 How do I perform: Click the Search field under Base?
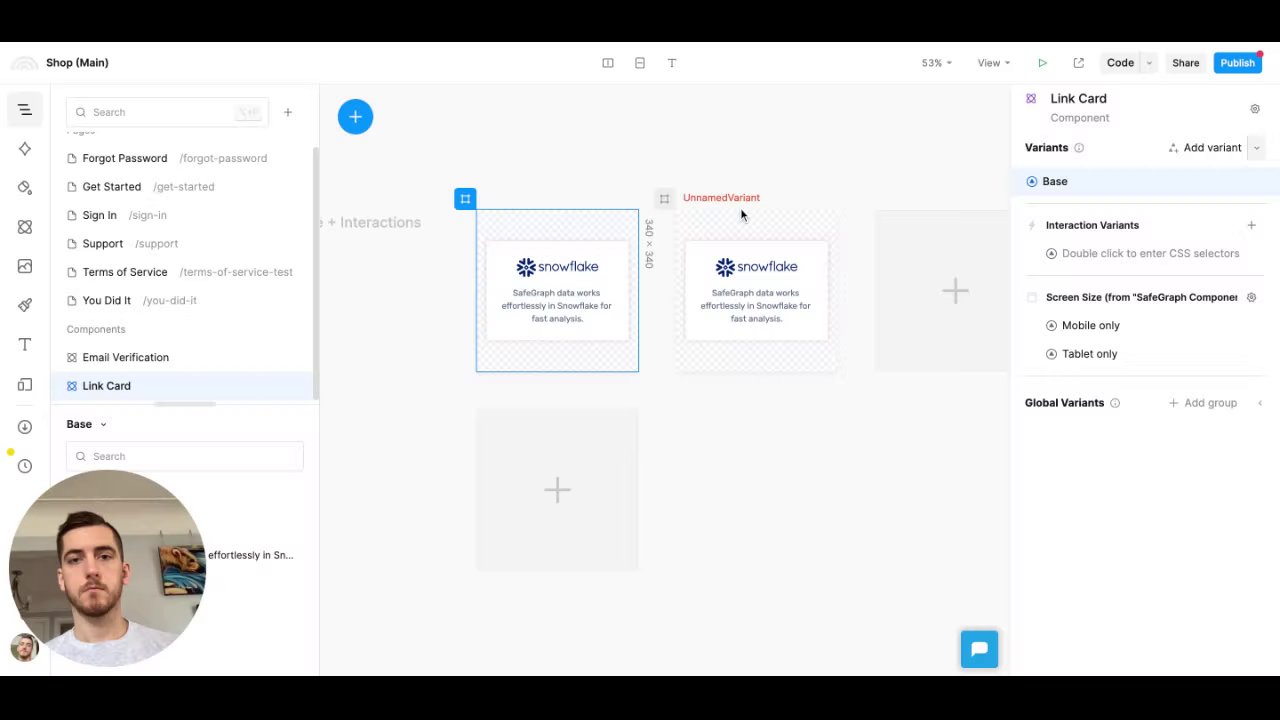coord(185,456)
